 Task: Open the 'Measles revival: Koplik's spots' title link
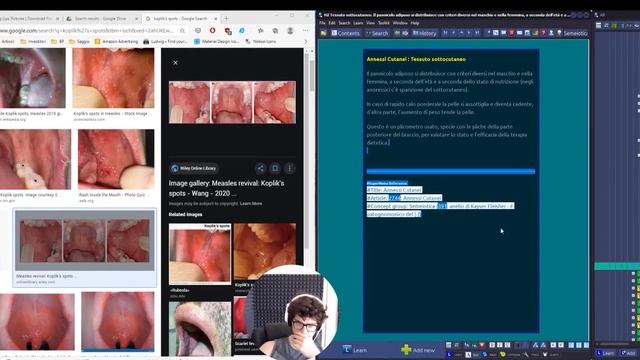click(227, 188)
